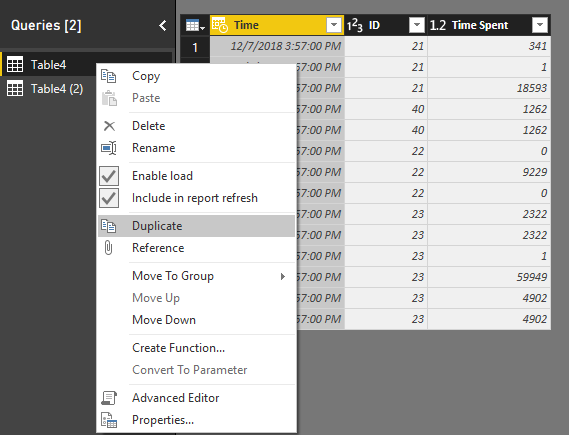Click the ID cell in the 9229 row

(386, 172)
